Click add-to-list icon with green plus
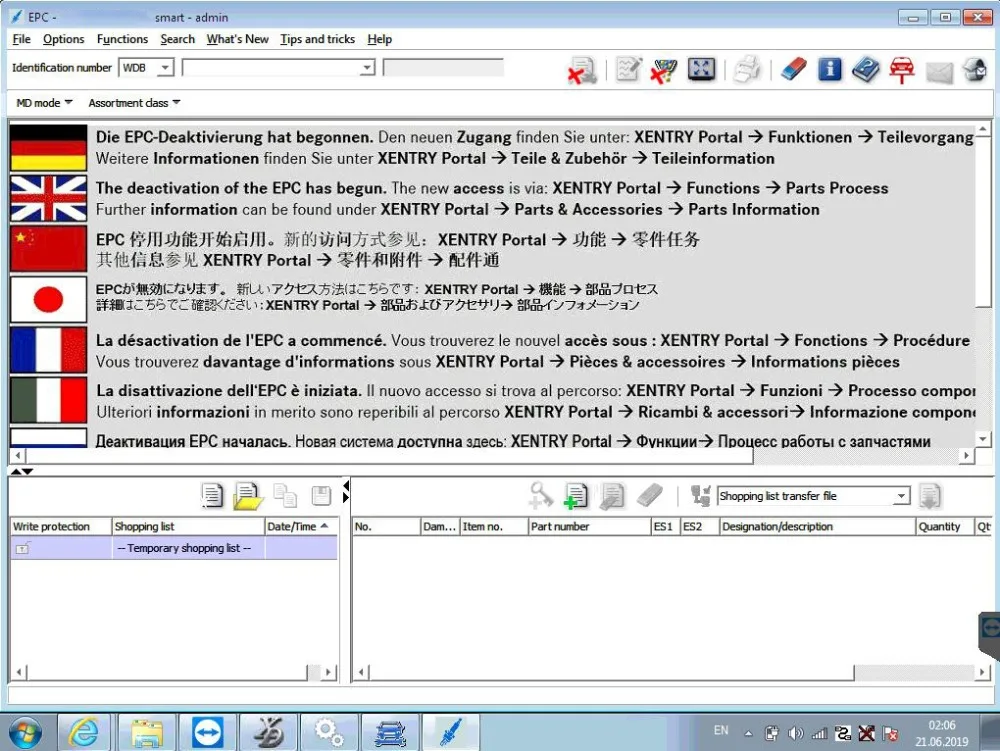This screenshot has width=1000, height=751. (x=576, y=496)
